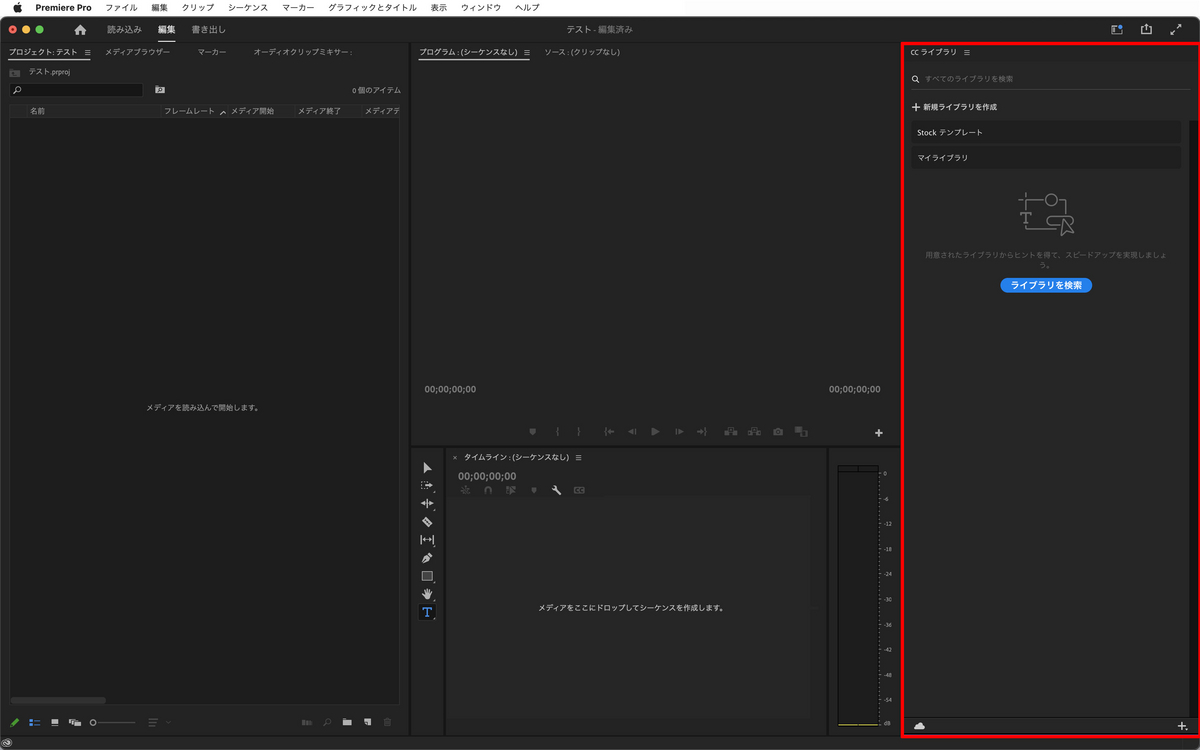This screenshot has width=1200, height=750.
Task: Click 新規ライブラリを作成
Action: pyautogui.click(x=954, y=107)
